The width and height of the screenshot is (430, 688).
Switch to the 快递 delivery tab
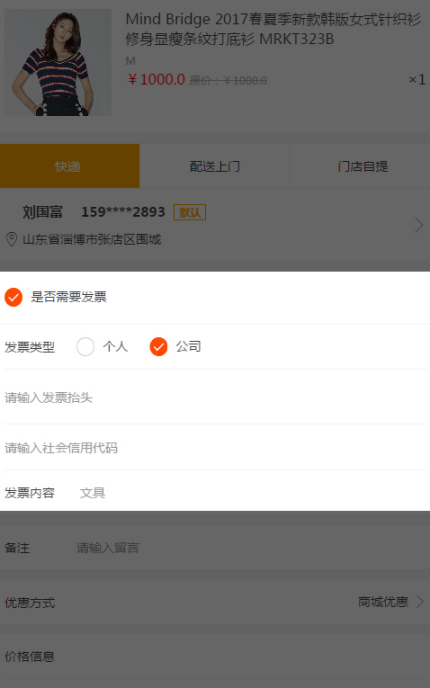point(70,166)
